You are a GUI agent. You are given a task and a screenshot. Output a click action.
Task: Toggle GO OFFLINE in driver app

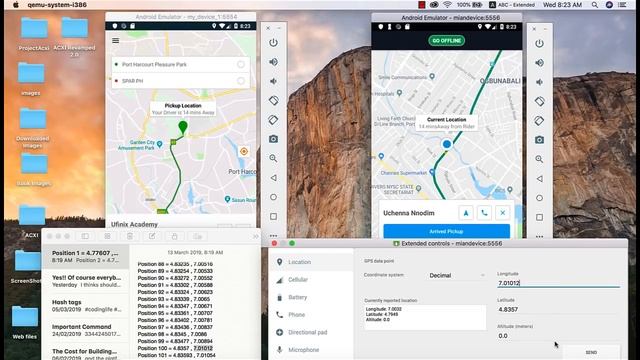point(447,41)
